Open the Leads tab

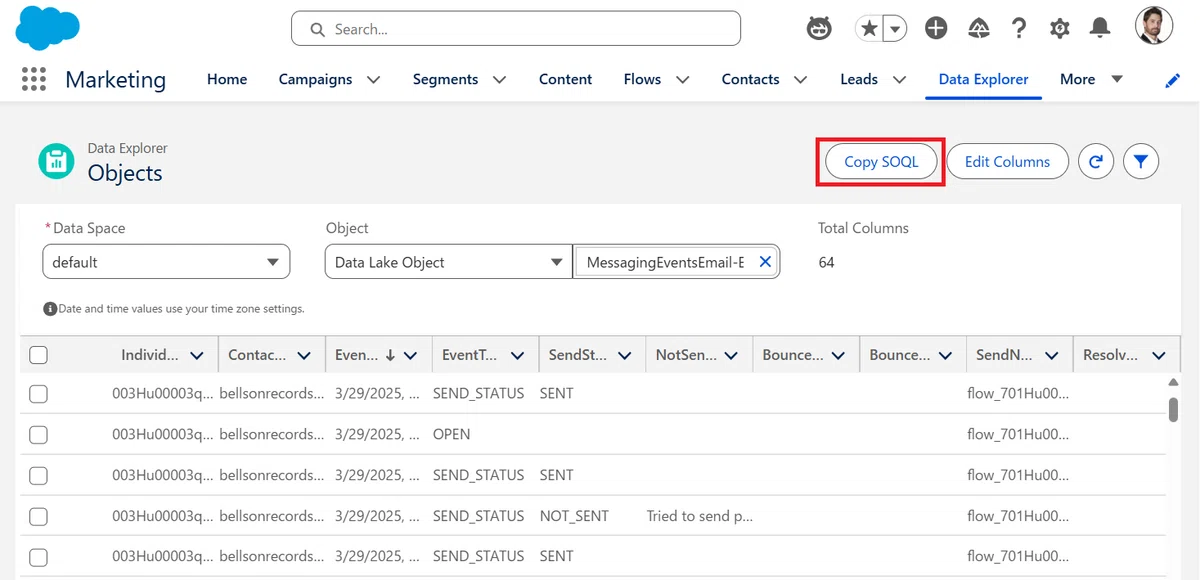coord(859,79)
